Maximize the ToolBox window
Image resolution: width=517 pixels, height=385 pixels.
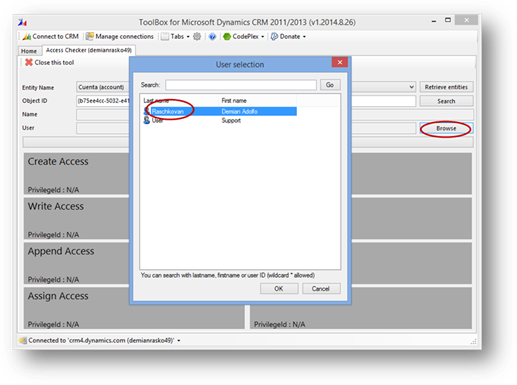[x=448, y=20]
